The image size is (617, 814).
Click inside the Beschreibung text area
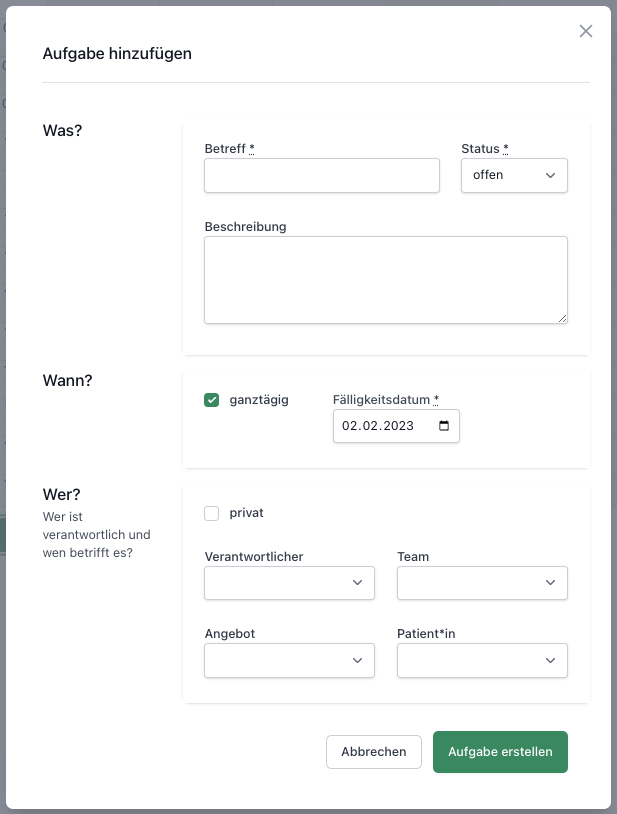pos(386,280)
